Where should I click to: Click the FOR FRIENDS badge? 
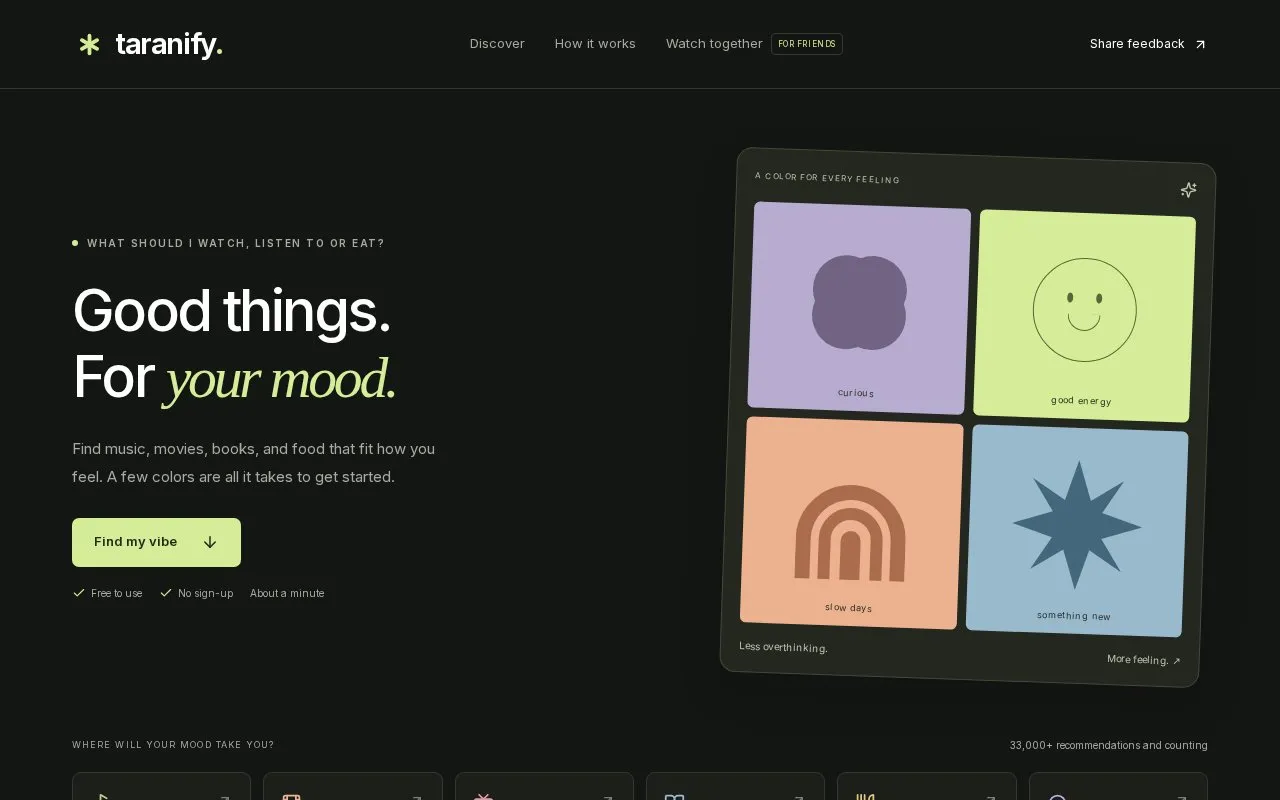coord(807,44)
